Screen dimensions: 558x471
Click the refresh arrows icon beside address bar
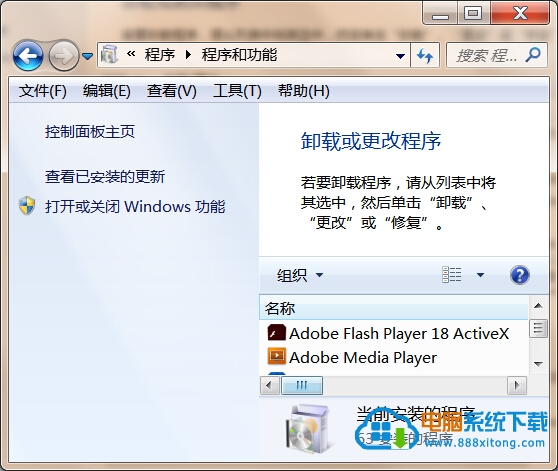(x=425, y=55)
